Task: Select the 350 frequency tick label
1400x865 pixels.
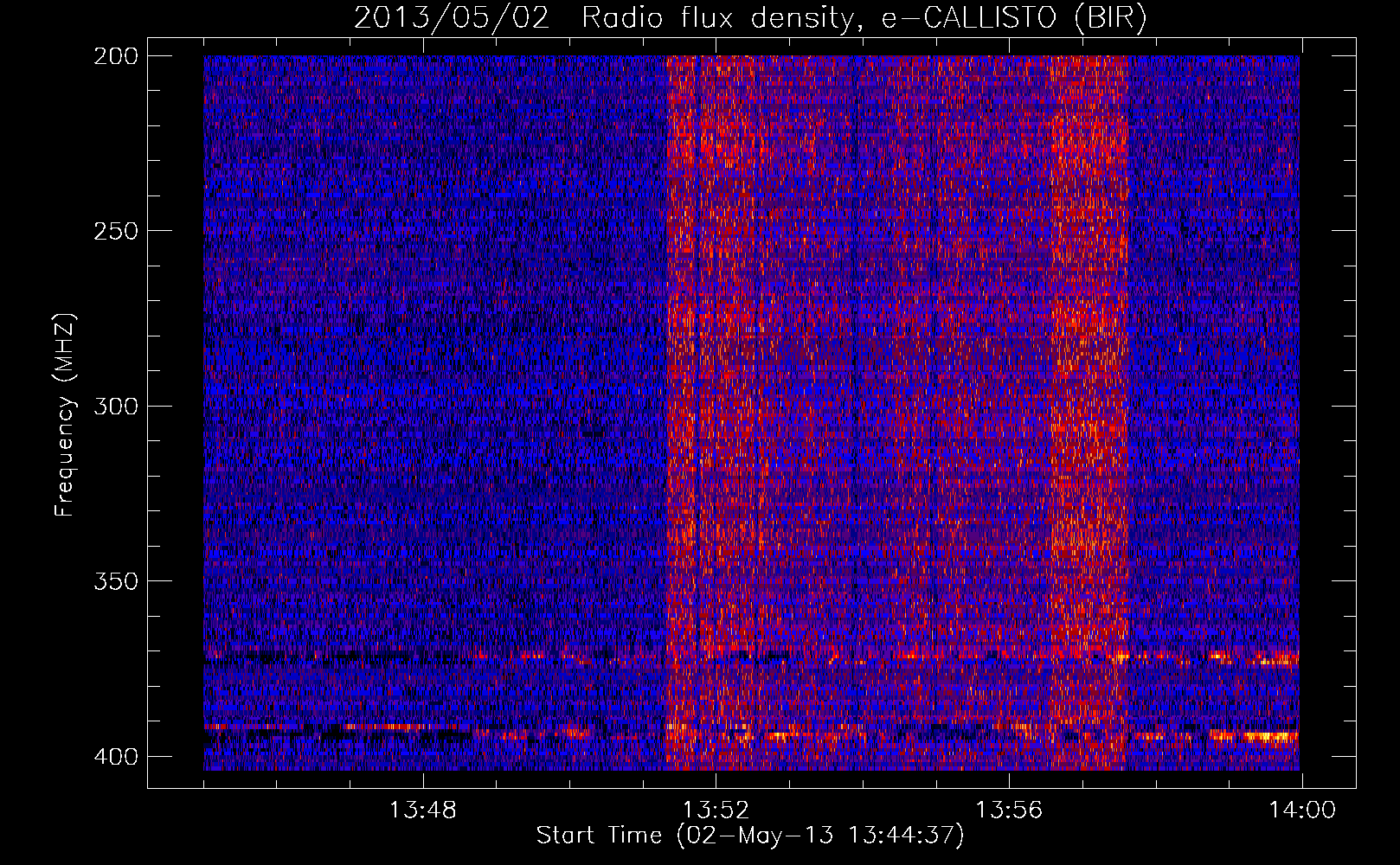Action: [x=115, y=581]
